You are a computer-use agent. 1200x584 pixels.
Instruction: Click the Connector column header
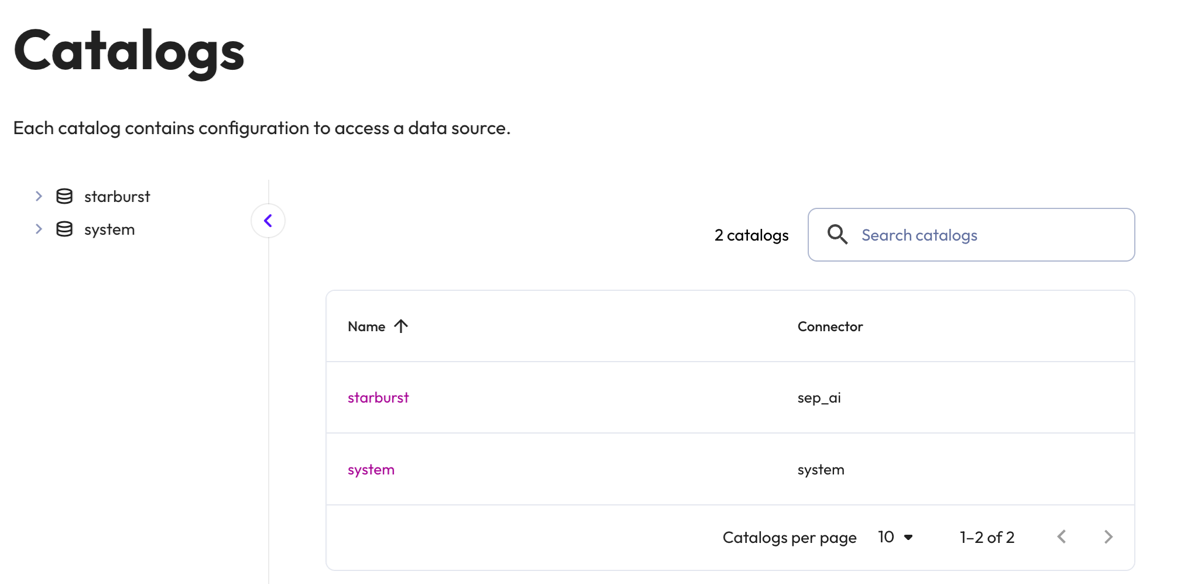click(829, 325)
